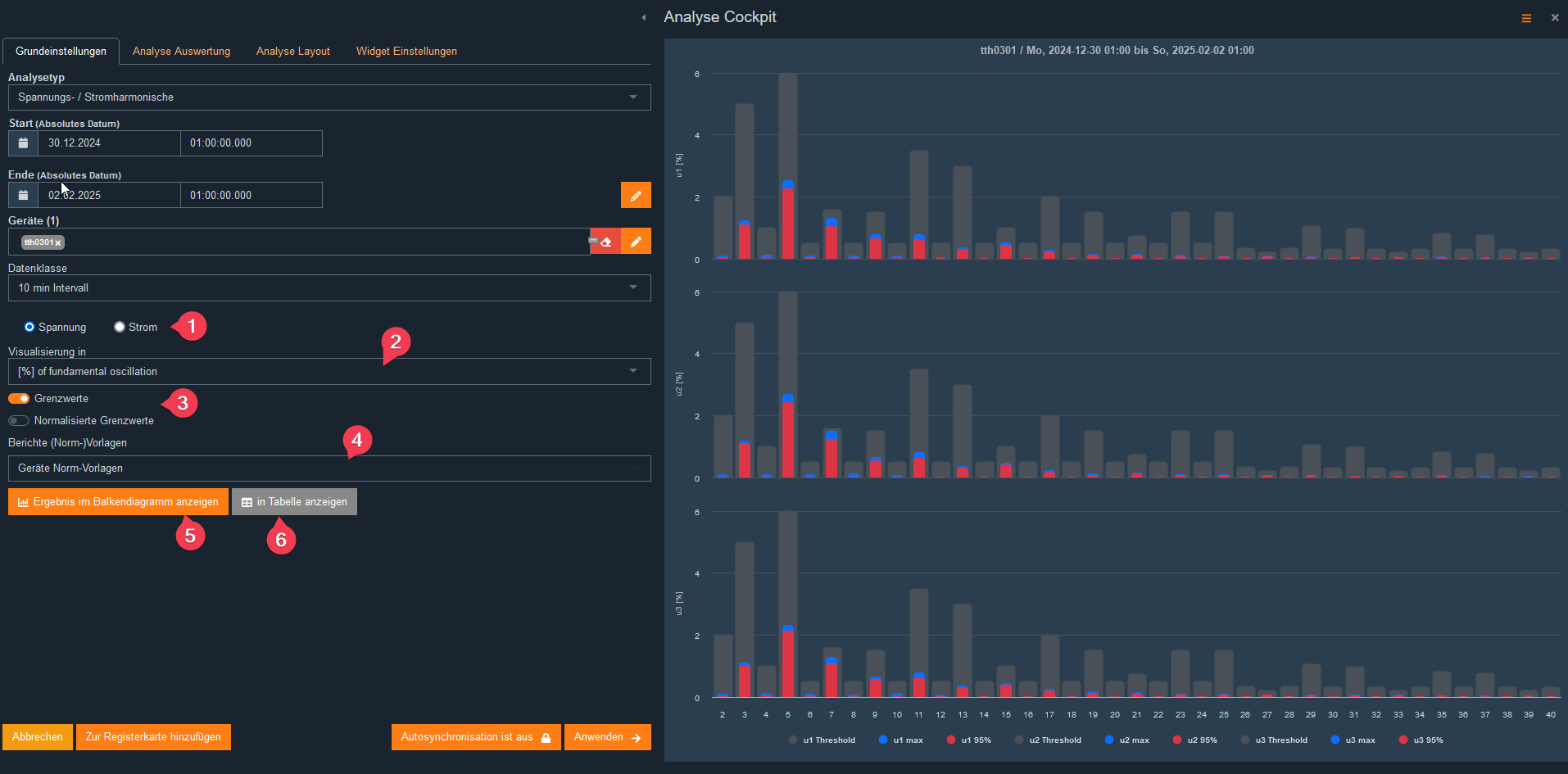Click the red eraser icon in Geräte field
This screenshot has width=1568, height=774.
point(605,242)
